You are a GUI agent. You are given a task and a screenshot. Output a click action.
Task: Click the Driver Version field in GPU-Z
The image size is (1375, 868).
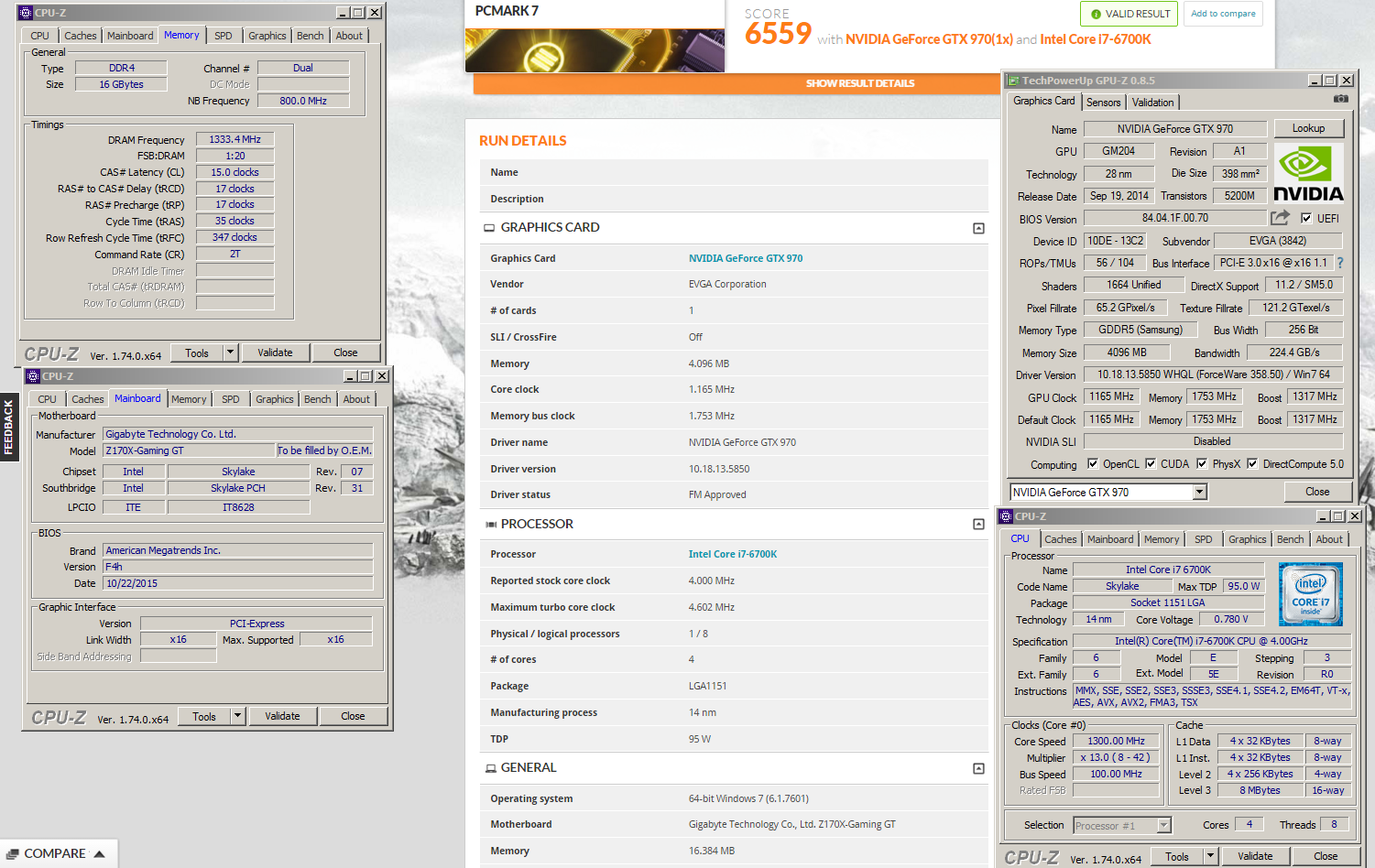pos(1213,374)
